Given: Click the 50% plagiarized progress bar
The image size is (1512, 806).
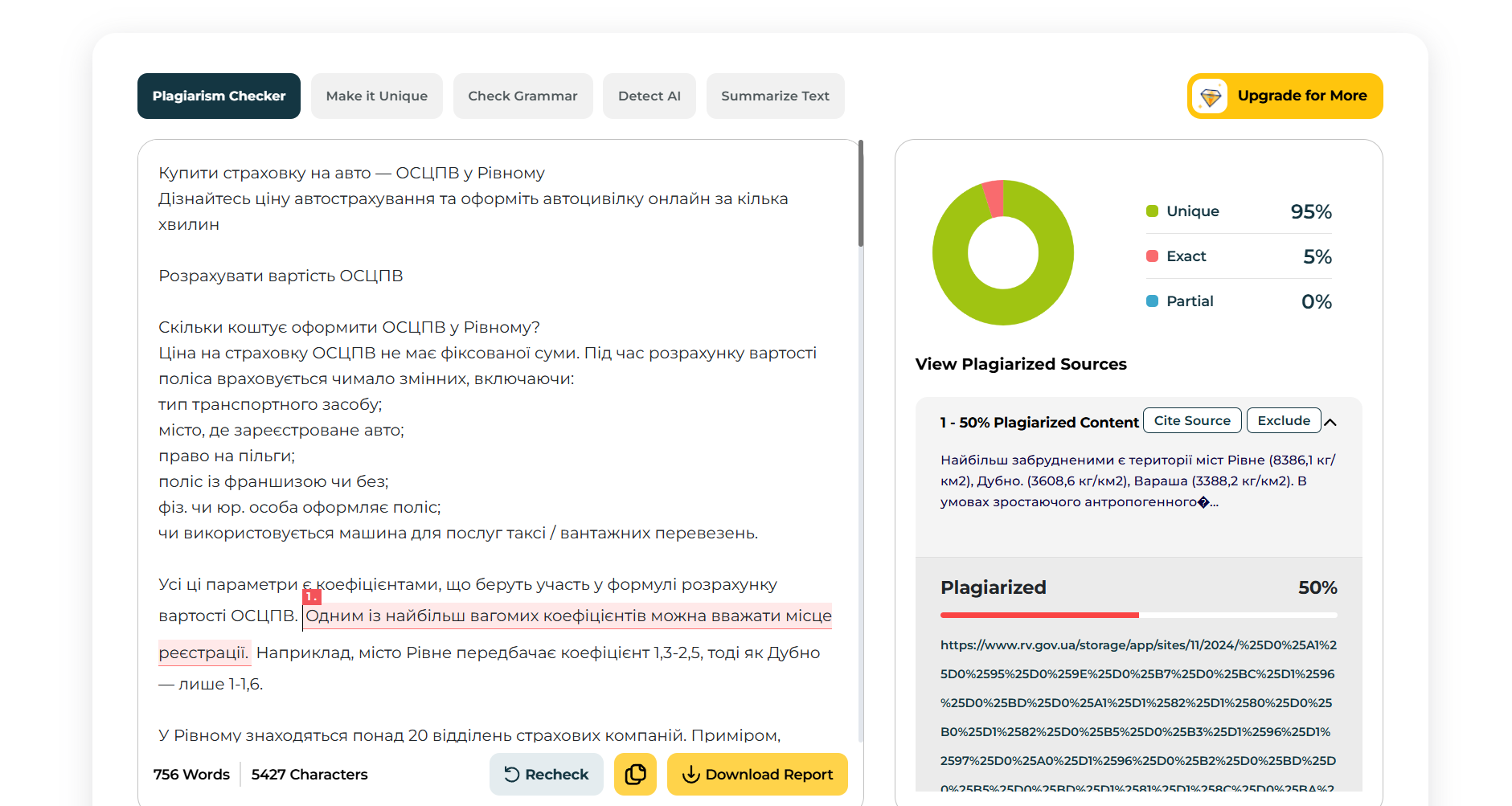Looking at the screenshot, I should [1138, 615].
